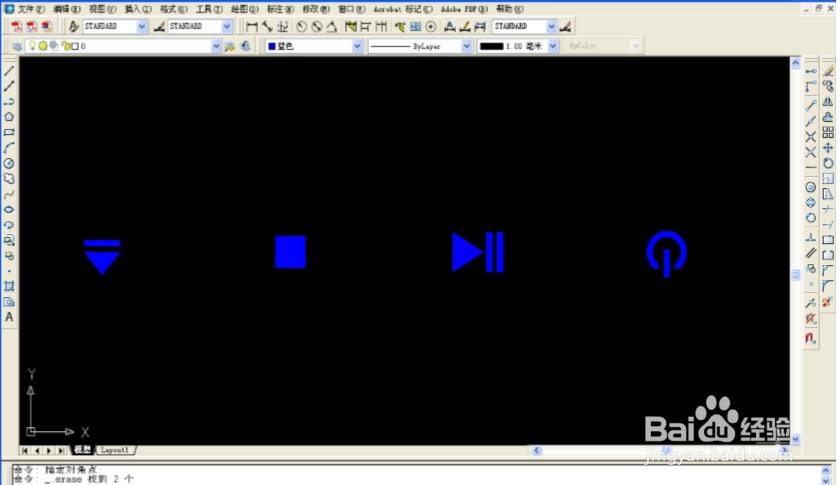Switch to the Layout1 tab

click(x=115, y=450)
